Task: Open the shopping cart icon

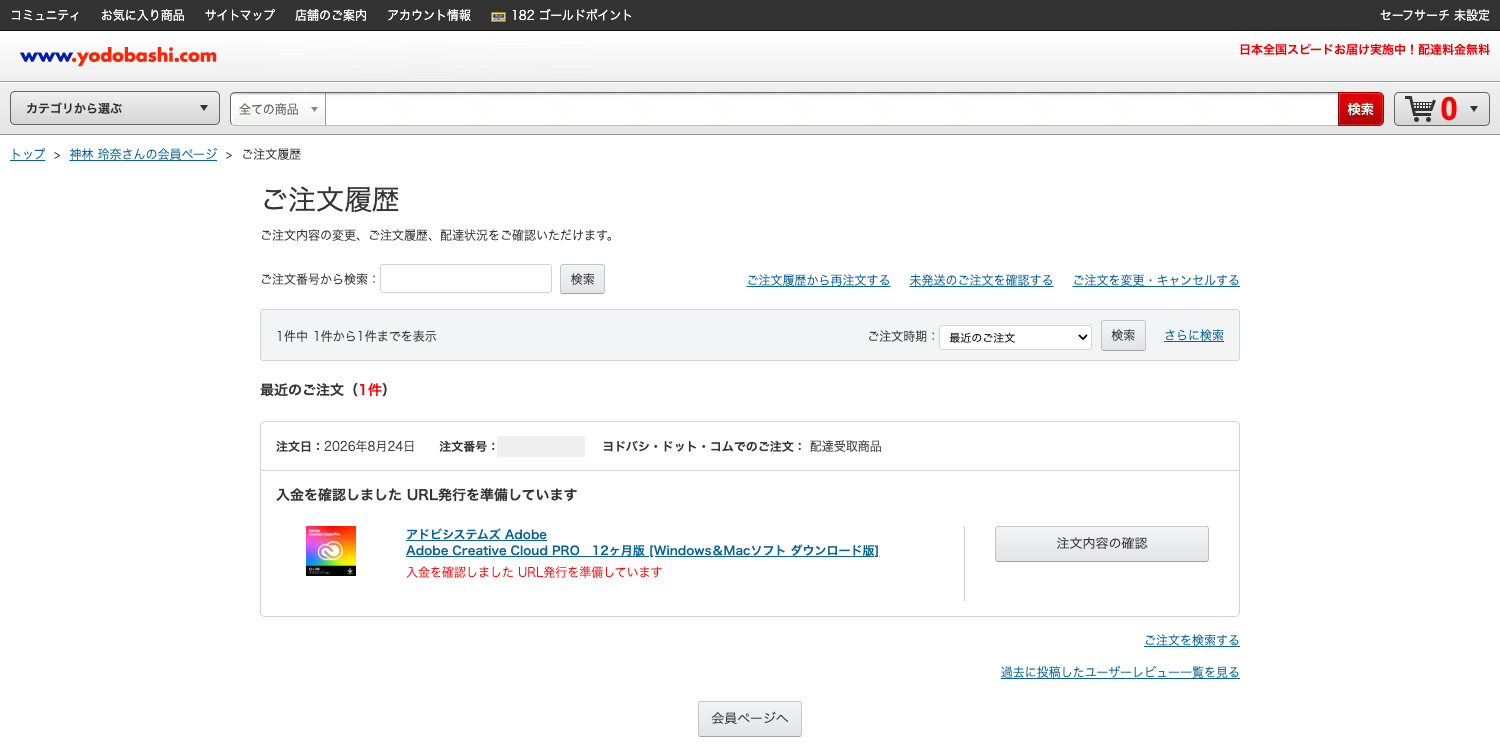Action: click(x=1420, y=109)
